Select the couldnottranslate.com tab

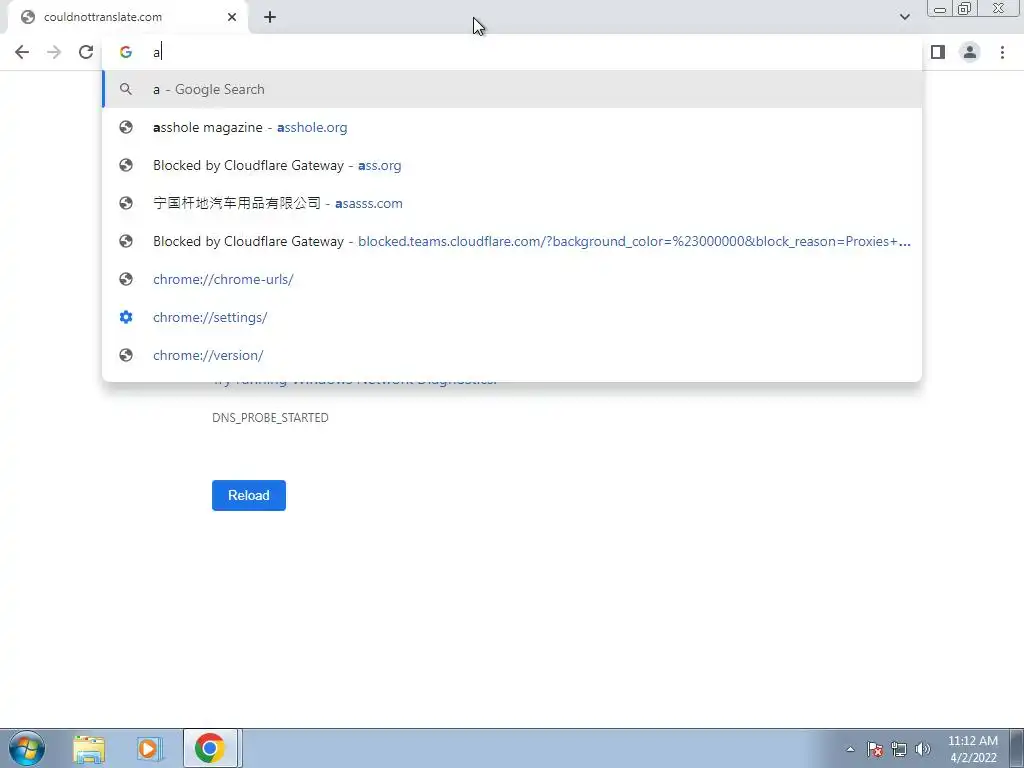click(127, 17)
